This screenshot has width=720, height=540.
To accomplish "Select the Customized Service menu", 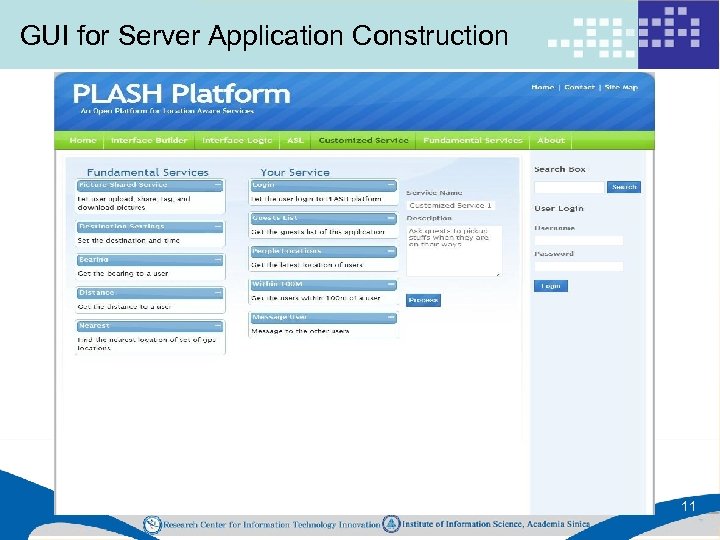I will point(363,141).
